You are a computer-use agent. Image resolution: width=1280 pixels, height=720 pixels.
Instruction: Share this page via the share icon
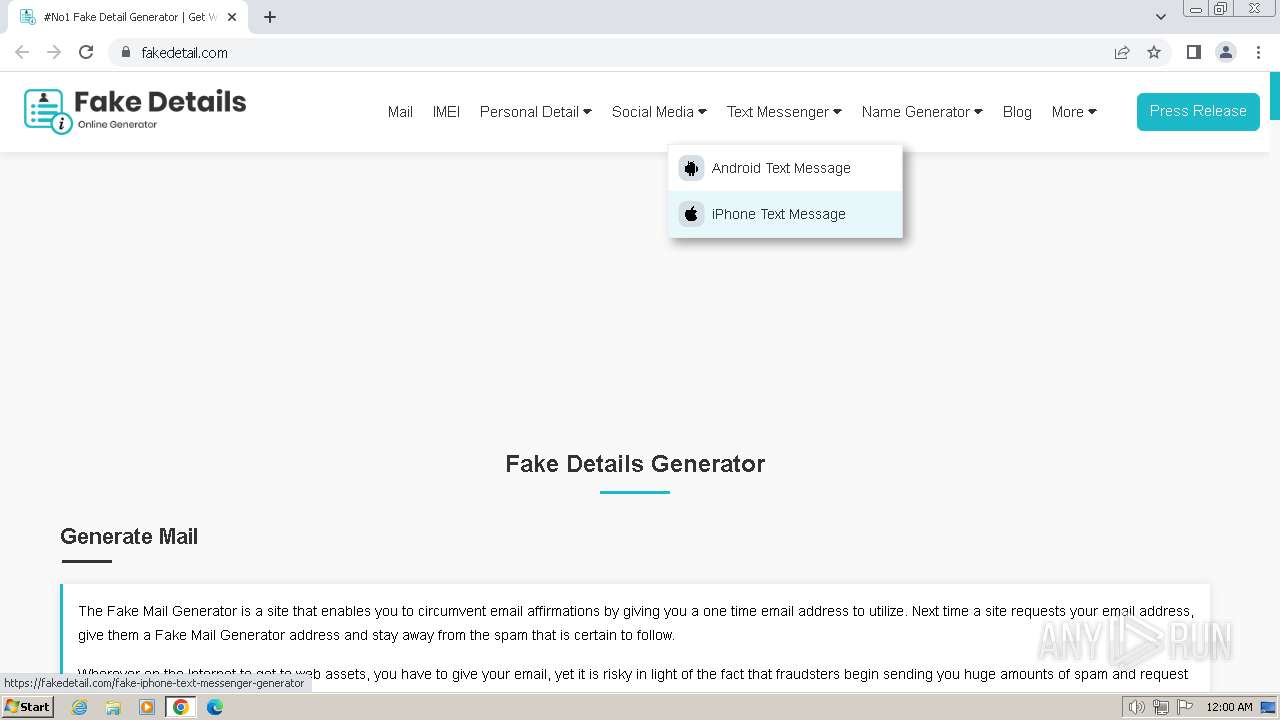click(1122, 52)
